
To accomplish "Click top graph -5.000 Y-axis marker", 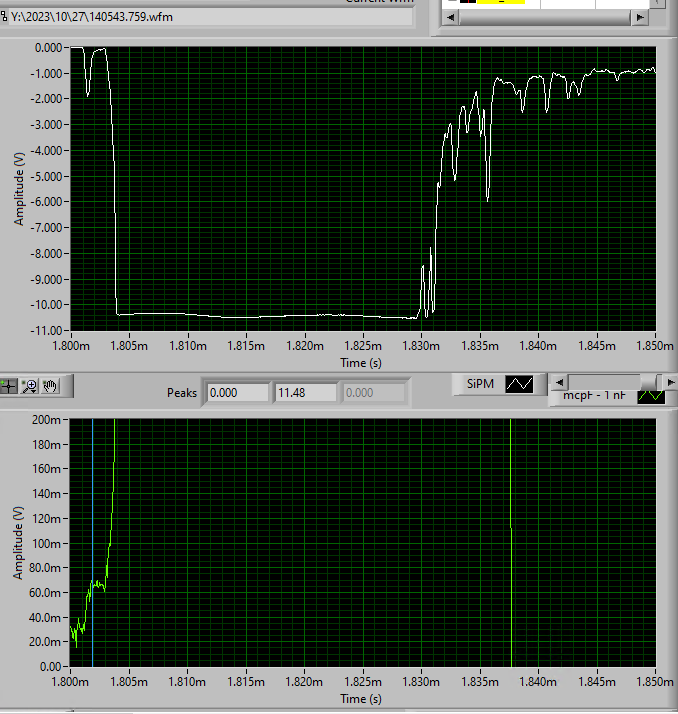I will click(x=46, y=176).
